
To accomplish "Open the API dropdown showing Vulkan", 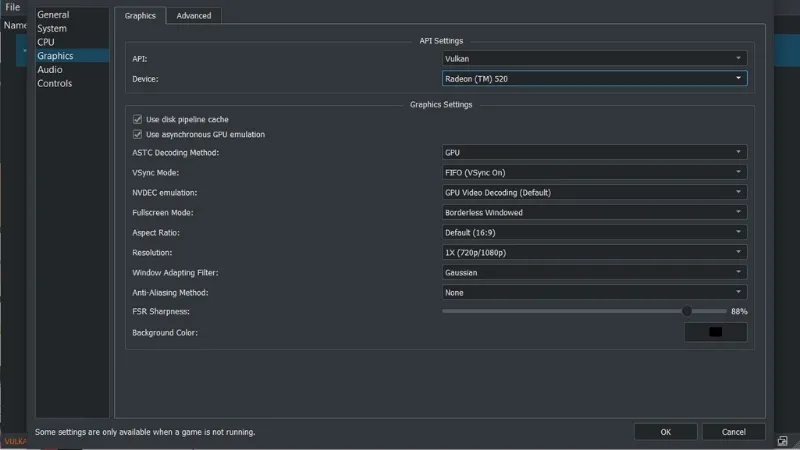I will coord(594,59).
